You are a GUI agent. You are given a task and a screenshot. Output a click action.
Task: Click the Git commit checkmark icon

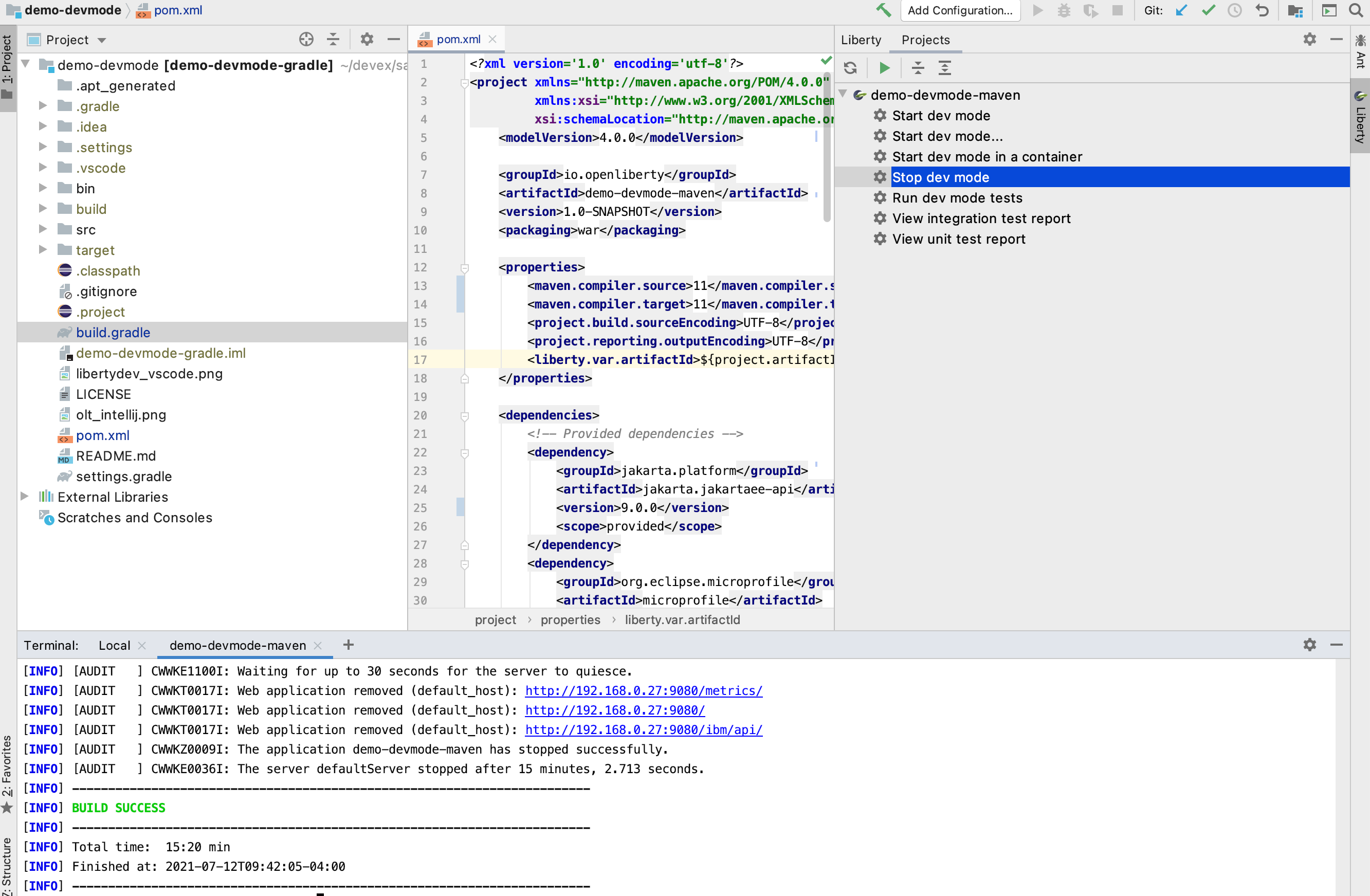pos(1208,10)
